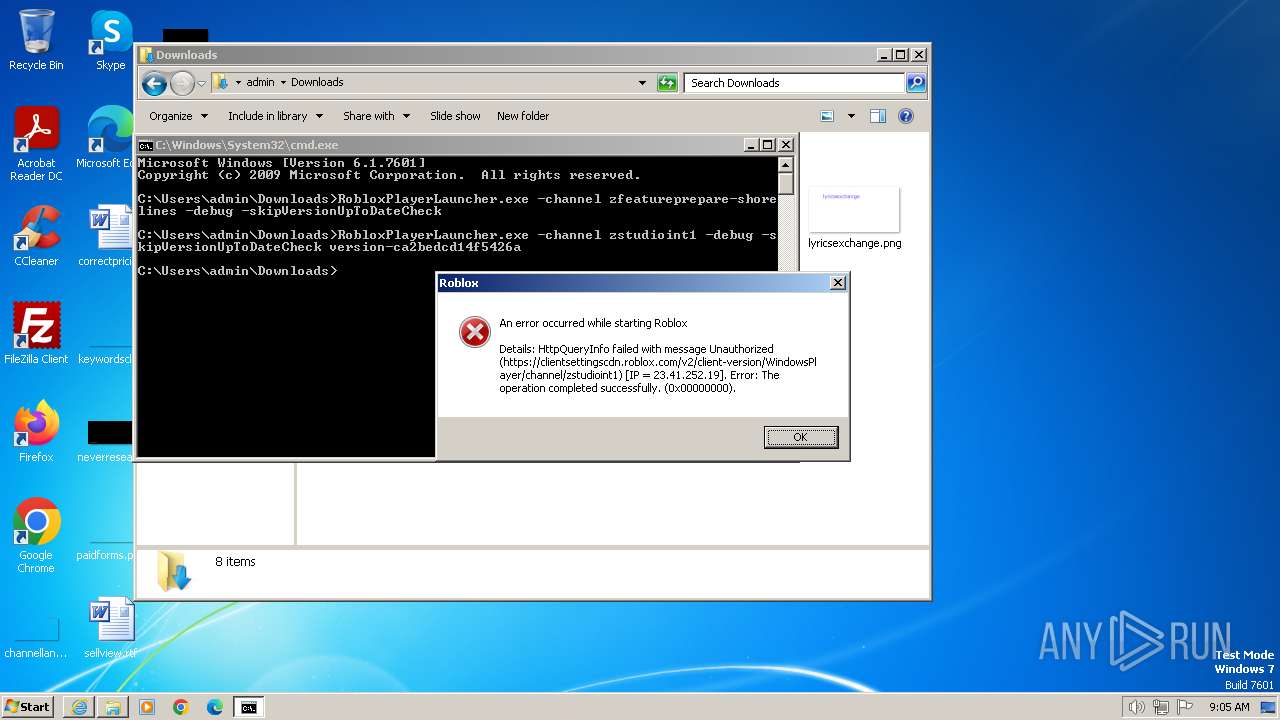Click the Search Downloads field
1280x720 pixels.
pyautogui.click(x=795, y=83)
